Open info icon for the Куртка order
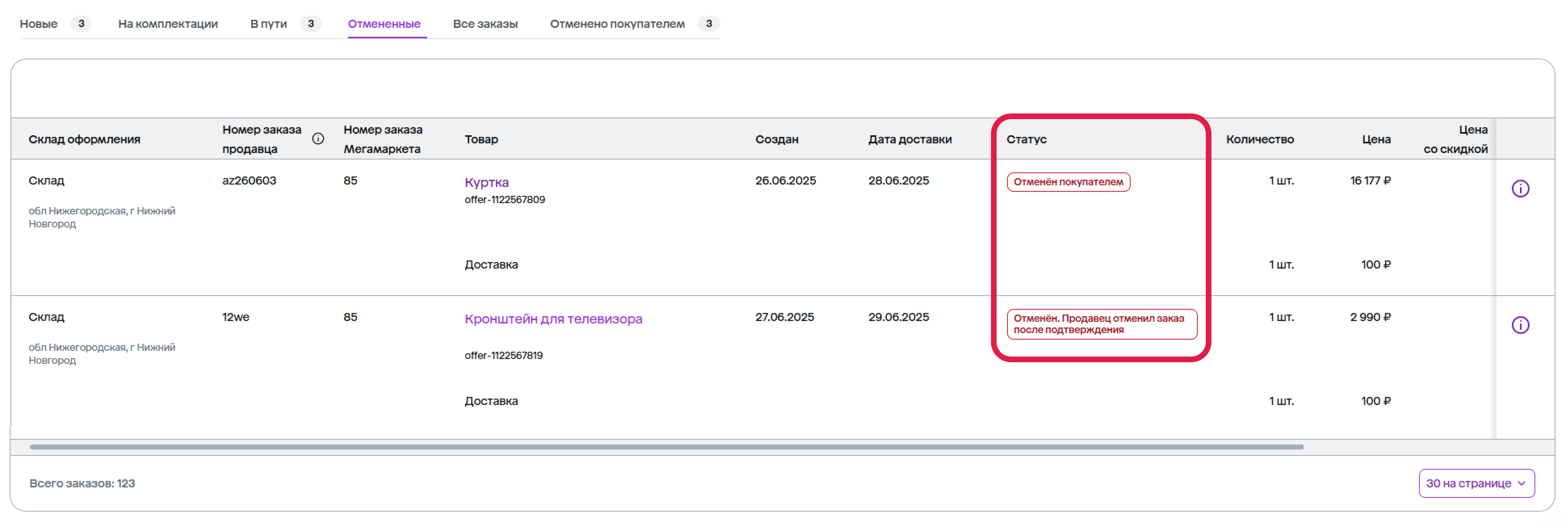1568x531 pixels. coord(1520,189)
